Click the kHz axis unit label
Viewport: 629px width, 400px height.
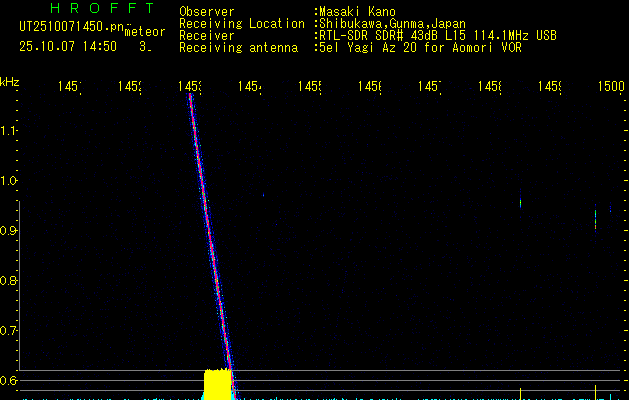10,82
